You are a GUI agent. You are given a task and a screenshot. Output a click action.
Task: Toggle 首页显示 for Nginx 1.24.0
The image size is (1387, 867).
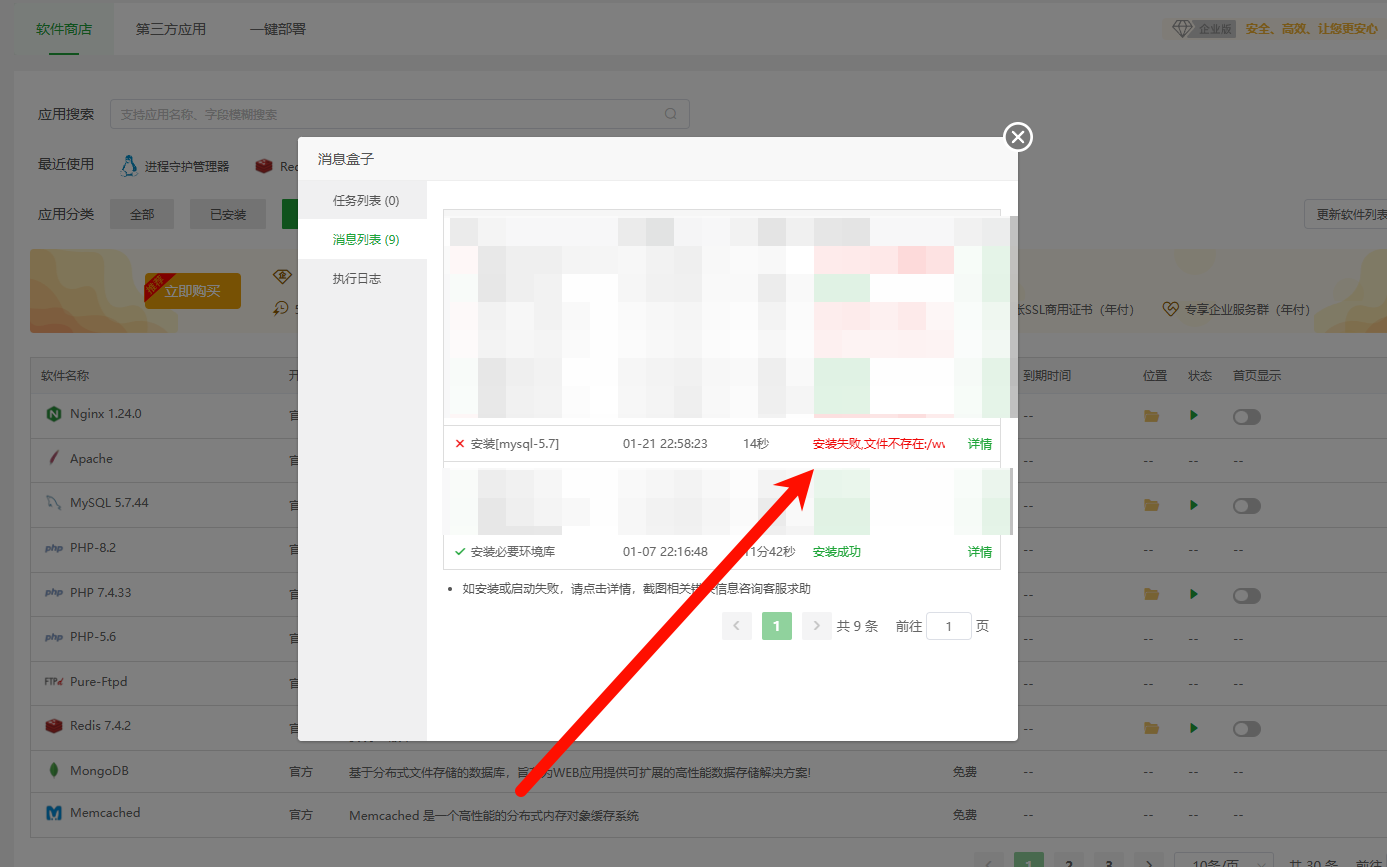click(x=1247, y=417)
